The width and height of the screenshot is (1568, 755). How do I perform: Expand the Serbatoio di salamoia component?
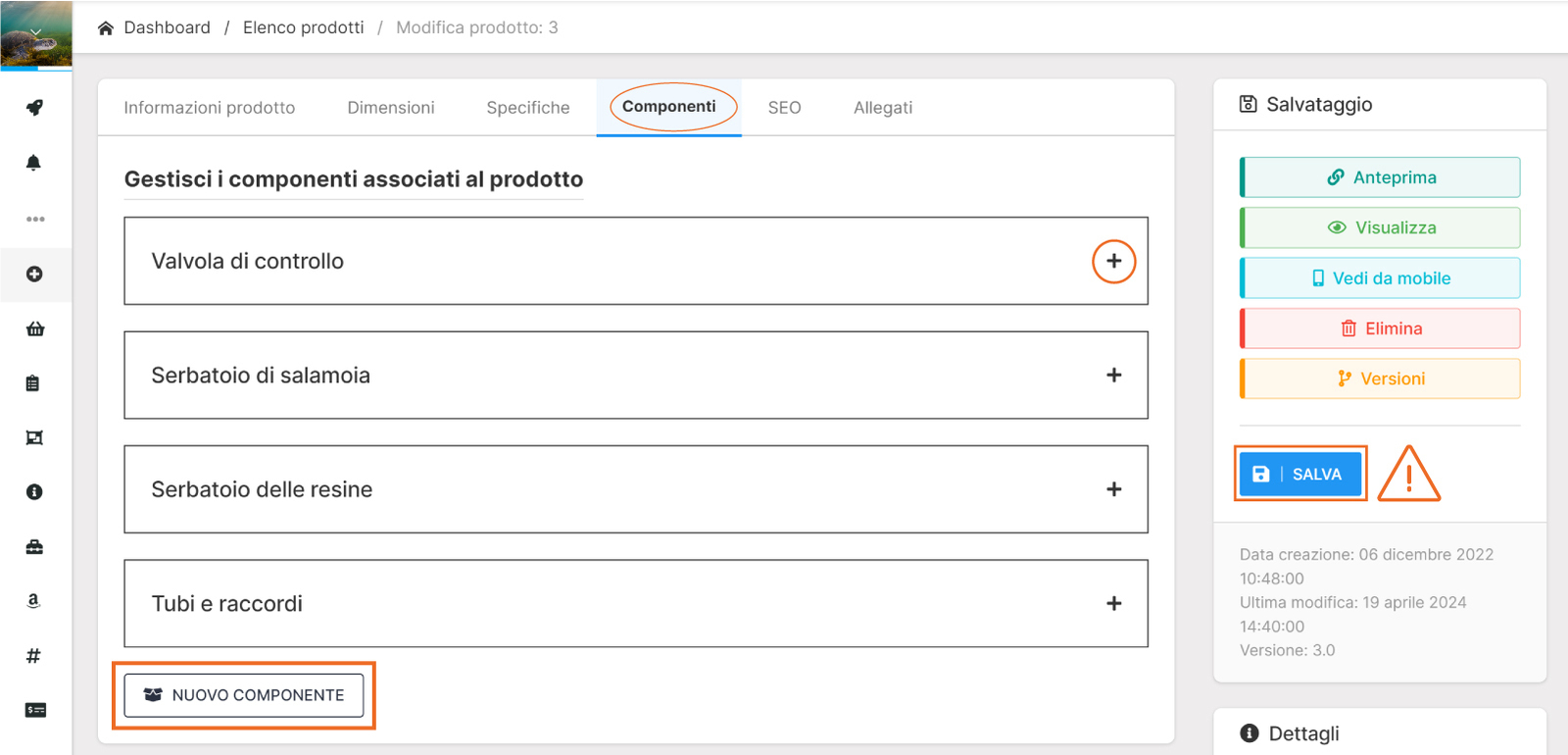pyautogui.click(x=1113, y=376)
